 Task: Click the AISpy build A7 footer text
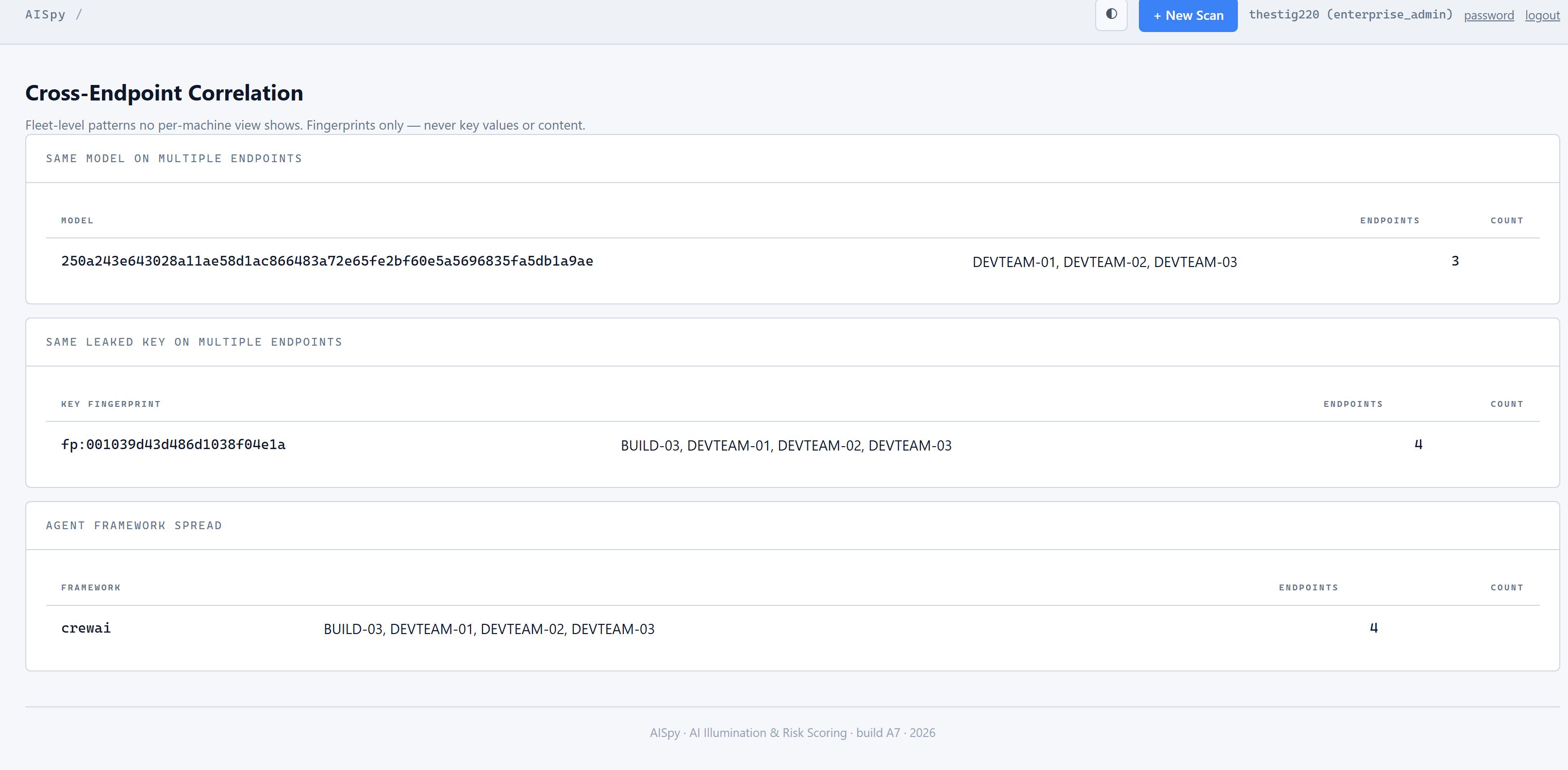pos(793,733)
